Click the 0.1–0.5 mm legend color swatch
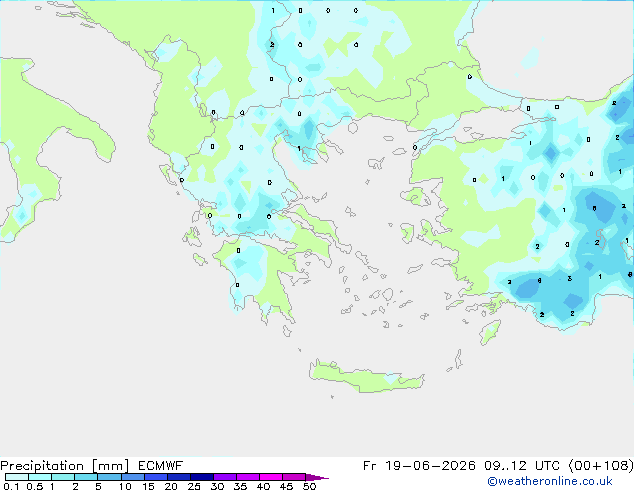Viewport: 634px width, 490px height. pos(17,477)
